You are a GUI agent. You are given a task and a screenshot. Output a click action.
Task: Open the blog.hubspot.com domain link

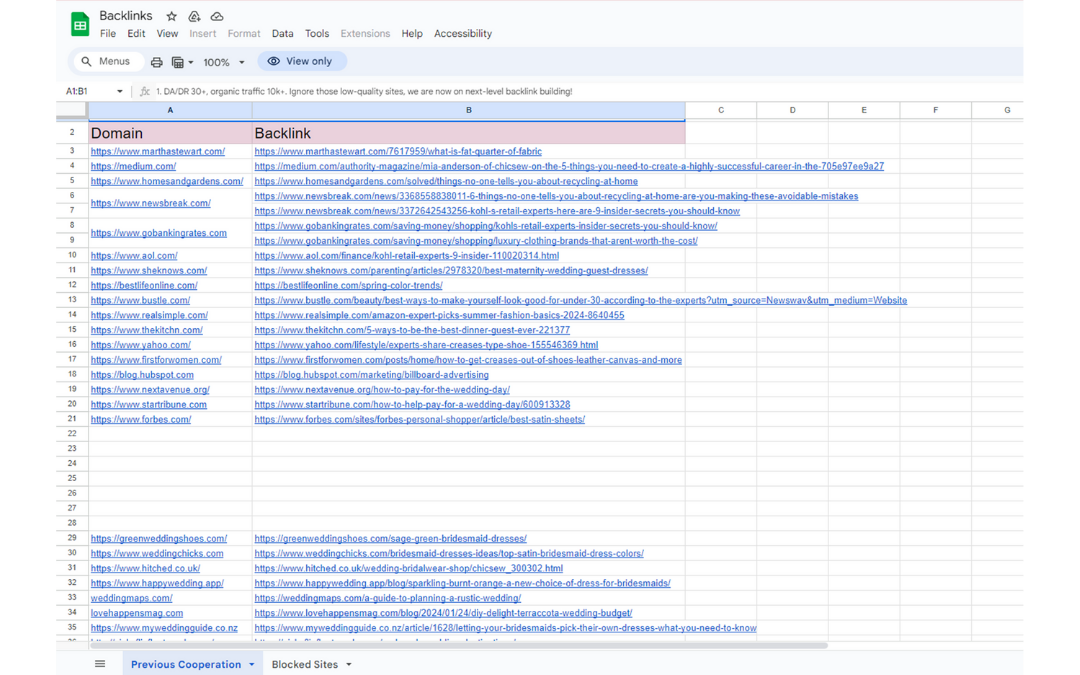[x=142, y=375]
